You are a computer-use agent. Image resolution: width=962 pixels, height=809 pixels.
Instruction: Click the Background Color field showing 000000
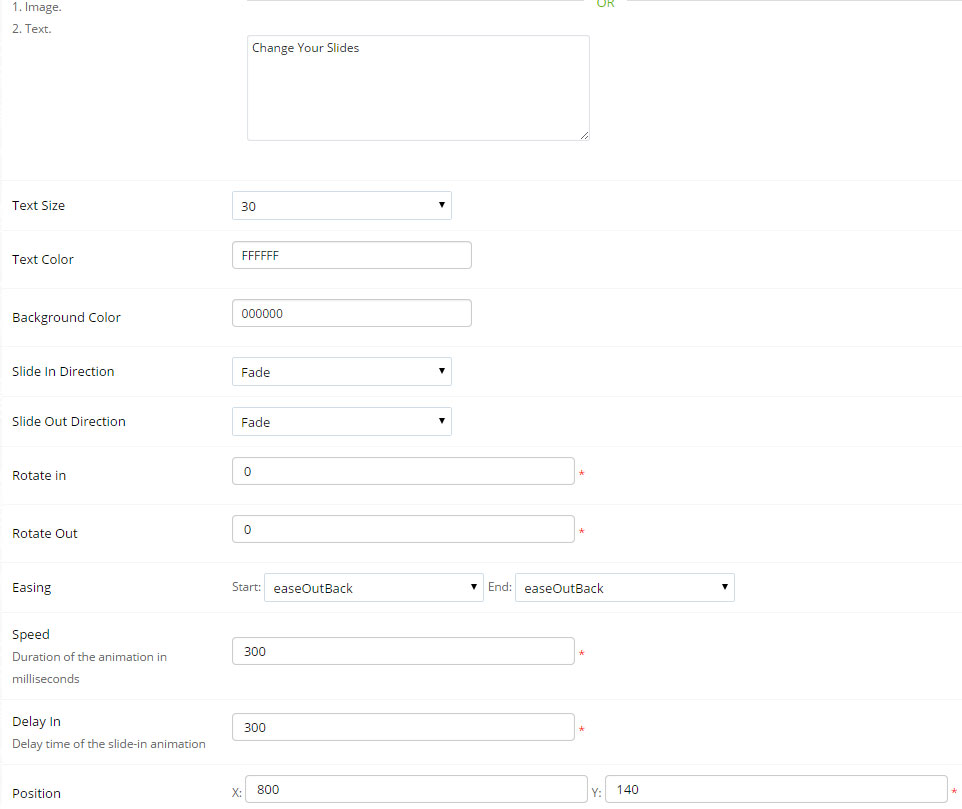tap(351, 314)
